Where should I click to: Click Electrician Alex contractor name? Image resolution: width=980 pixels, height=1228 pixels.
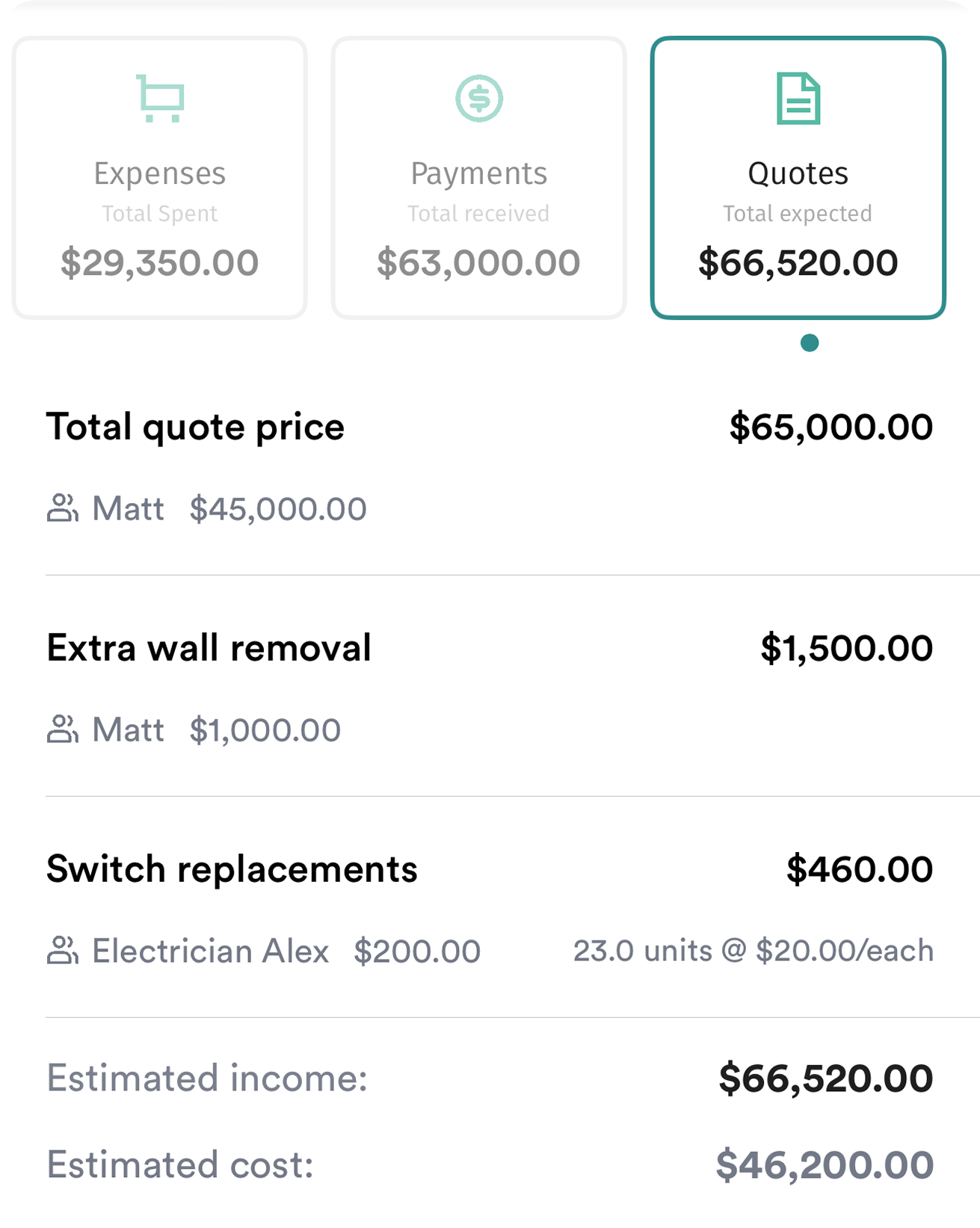(x=210, y=951)
